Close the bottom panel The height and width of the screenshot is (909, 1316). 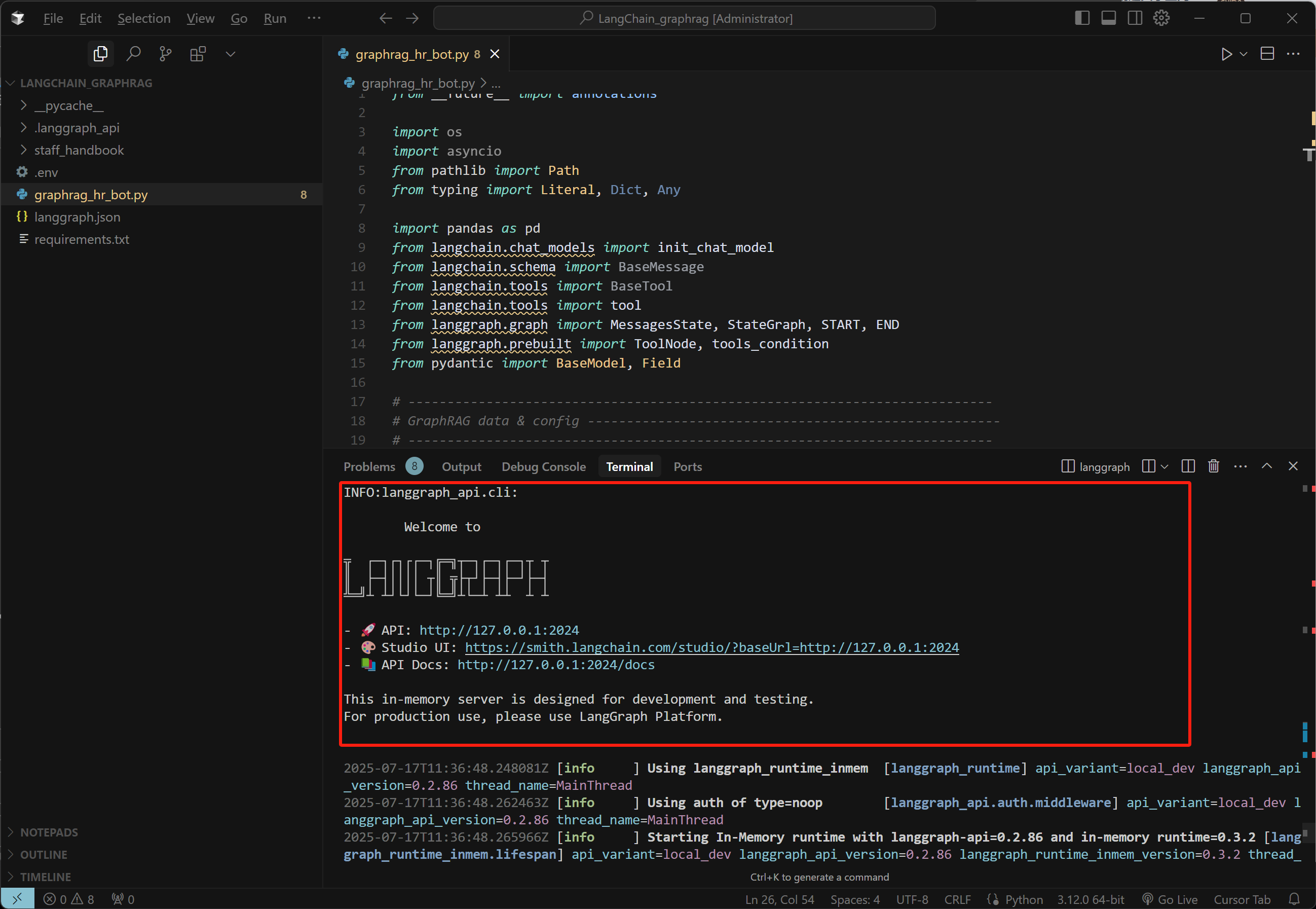pos(1293,466)
